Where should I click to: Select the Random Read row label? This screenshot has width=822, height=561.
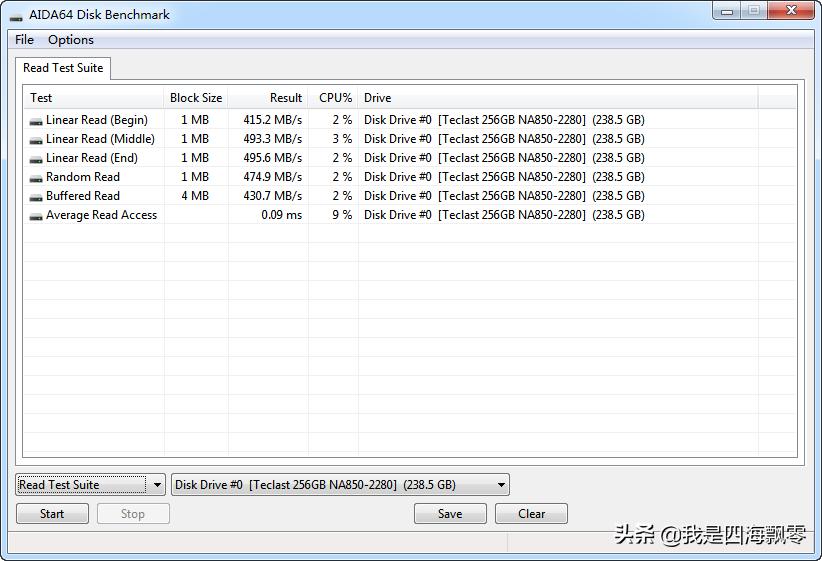click(x=83, y=177)
